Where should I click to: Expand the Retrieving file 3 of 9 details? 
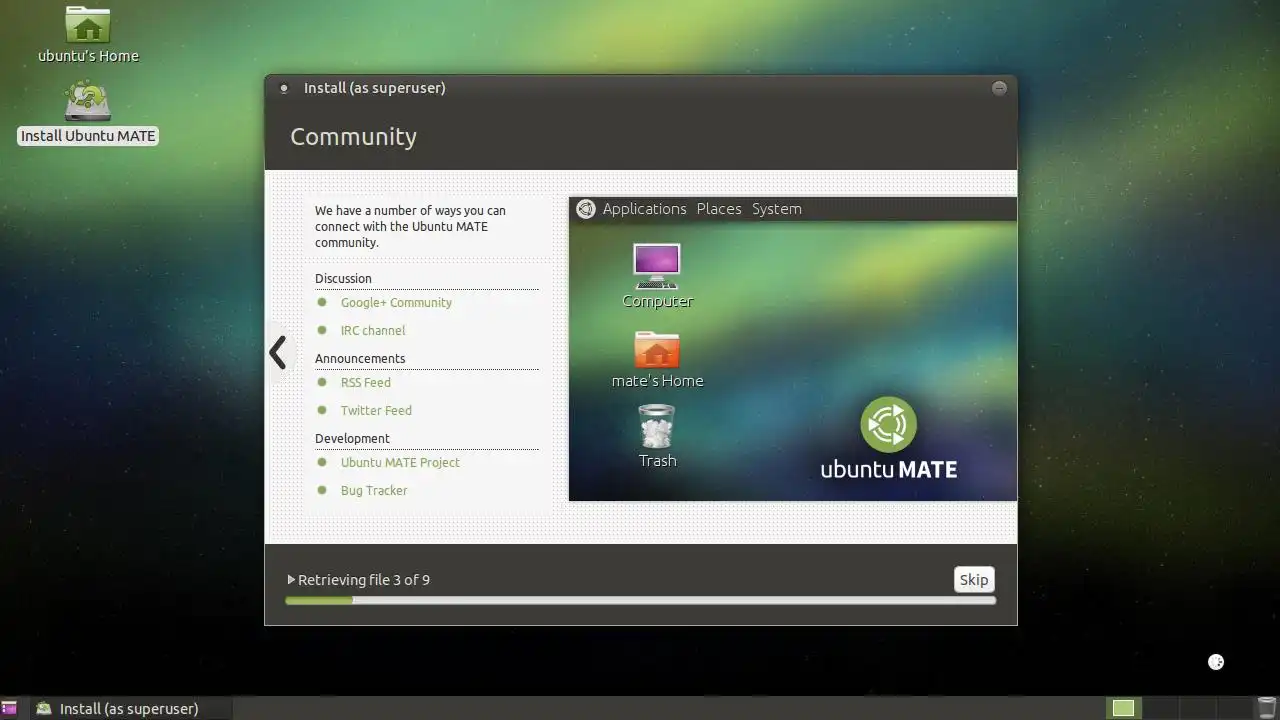pyautogui.click(x=291, y=580)
